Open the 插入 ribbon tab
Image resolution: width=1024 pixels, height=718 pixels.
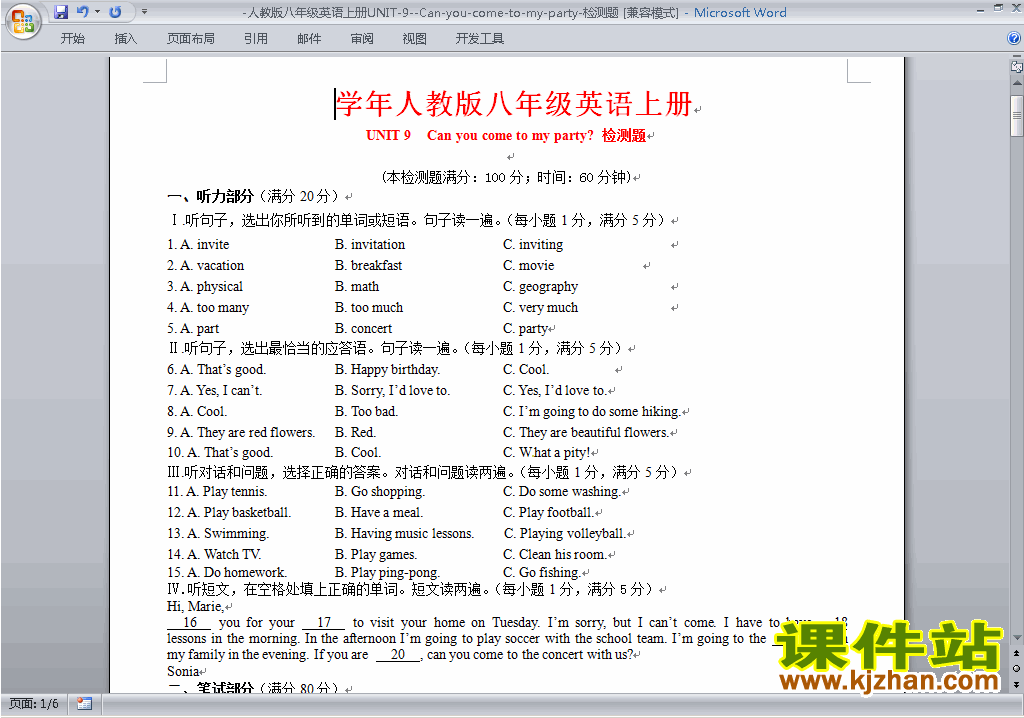tap(125, 39)
